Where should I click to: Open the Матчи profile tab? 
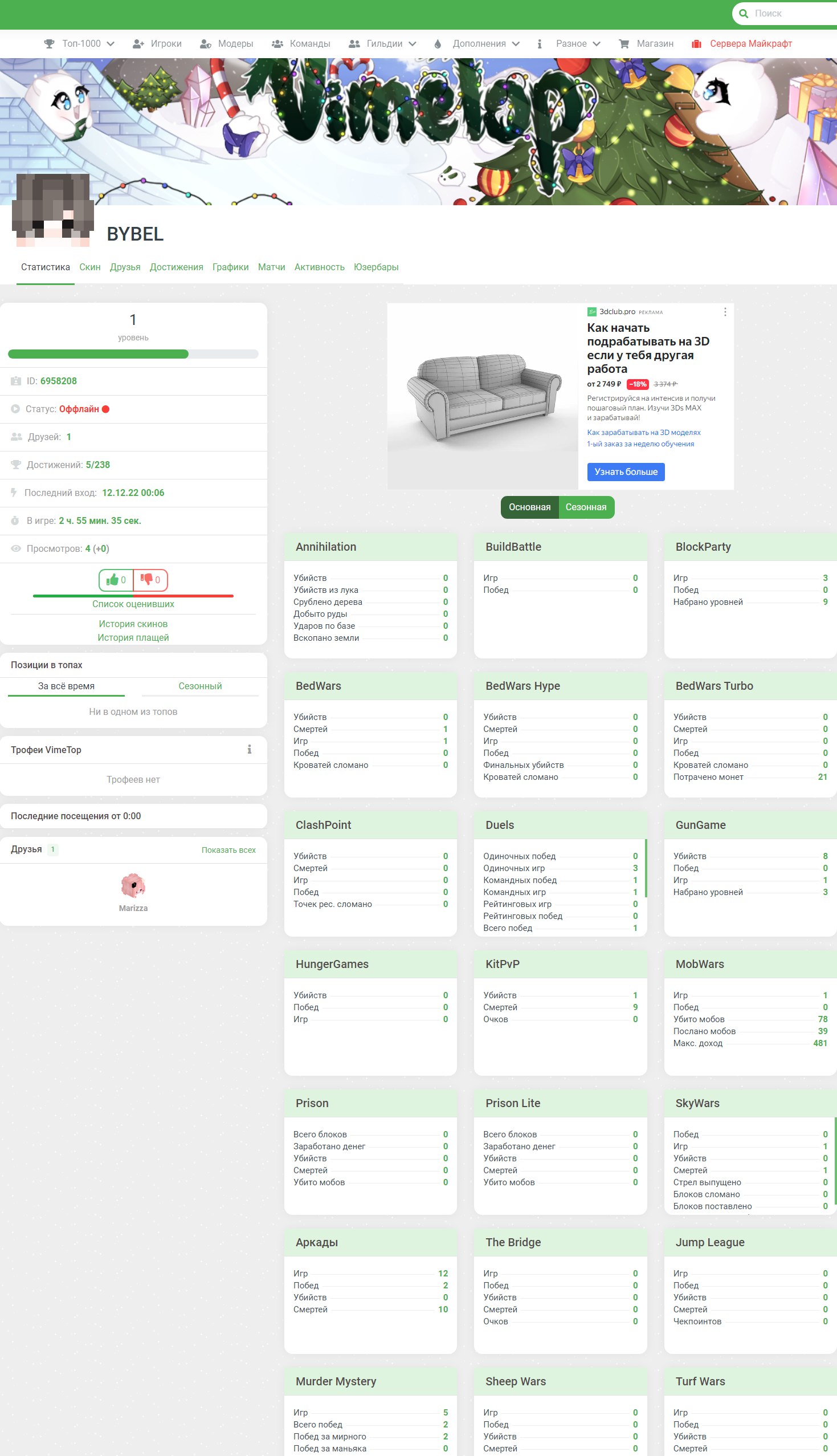point(271,267)
